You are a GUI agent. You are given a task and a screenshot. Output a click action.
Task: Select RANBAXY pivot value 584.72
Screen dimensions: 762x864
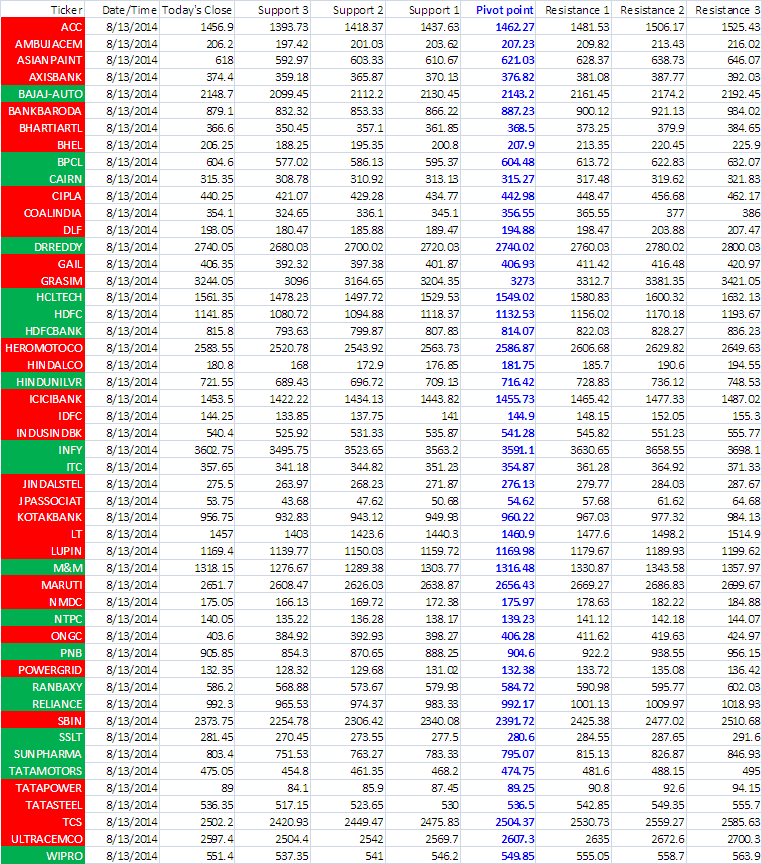(x=517, y=688)
